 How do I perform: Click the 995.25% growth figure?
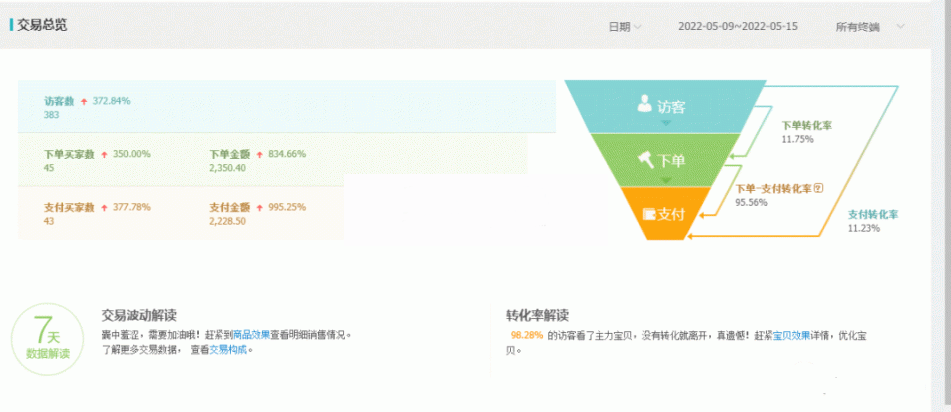tap(287, 208)
